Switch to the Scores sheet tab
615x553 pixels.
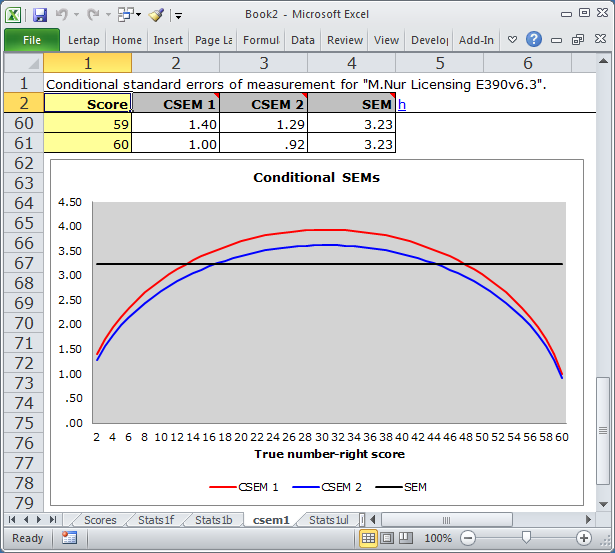click(100, 520)
